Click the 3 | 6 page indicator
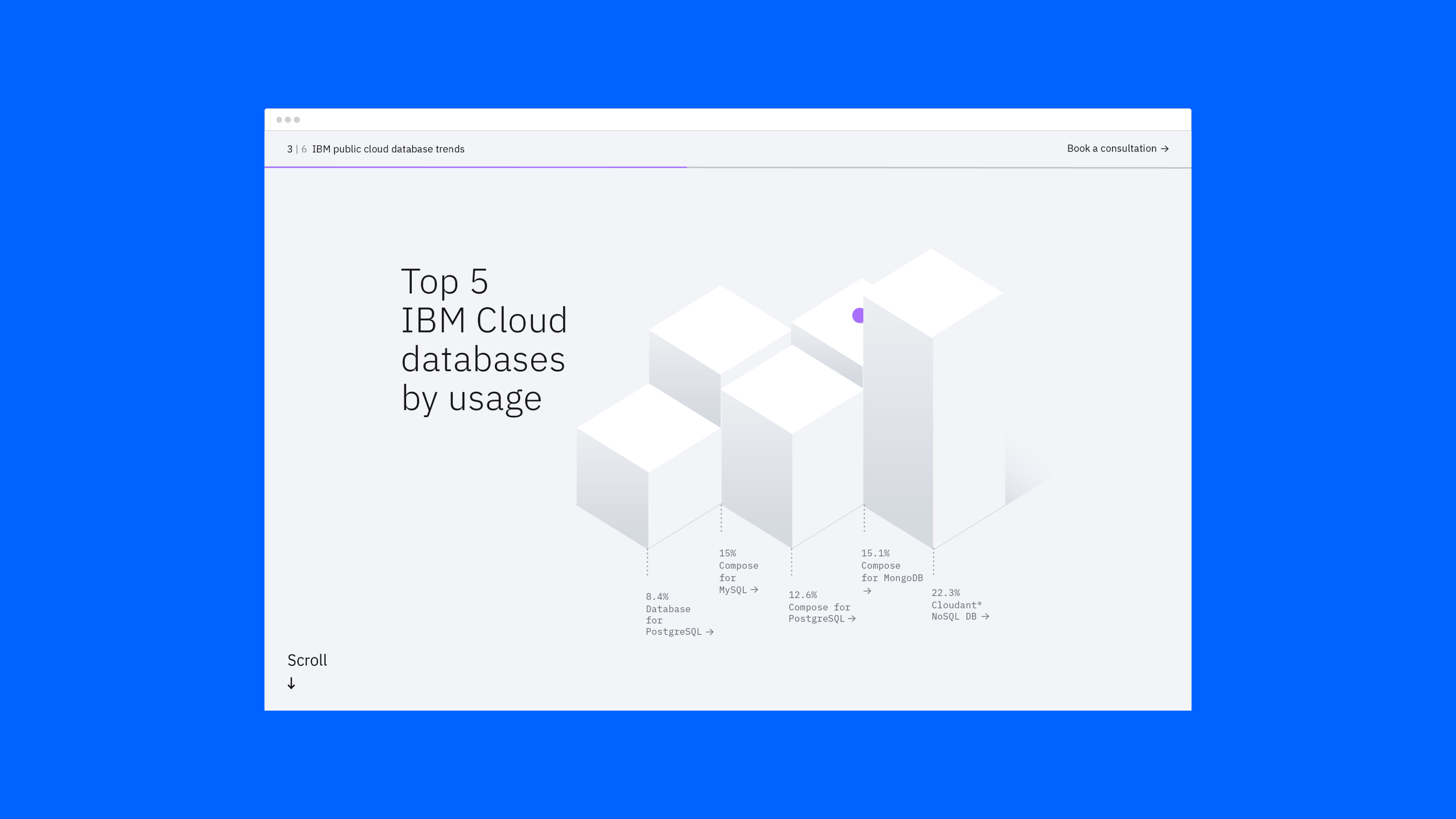Viewport: 1456px width, 819px height. coord(296,149)
